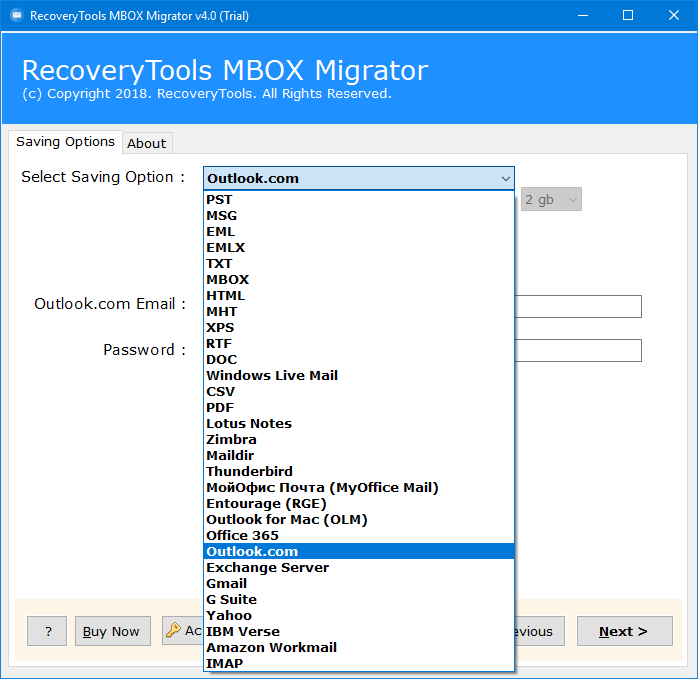Choose MSG from the saving list

tap(359, 215)
